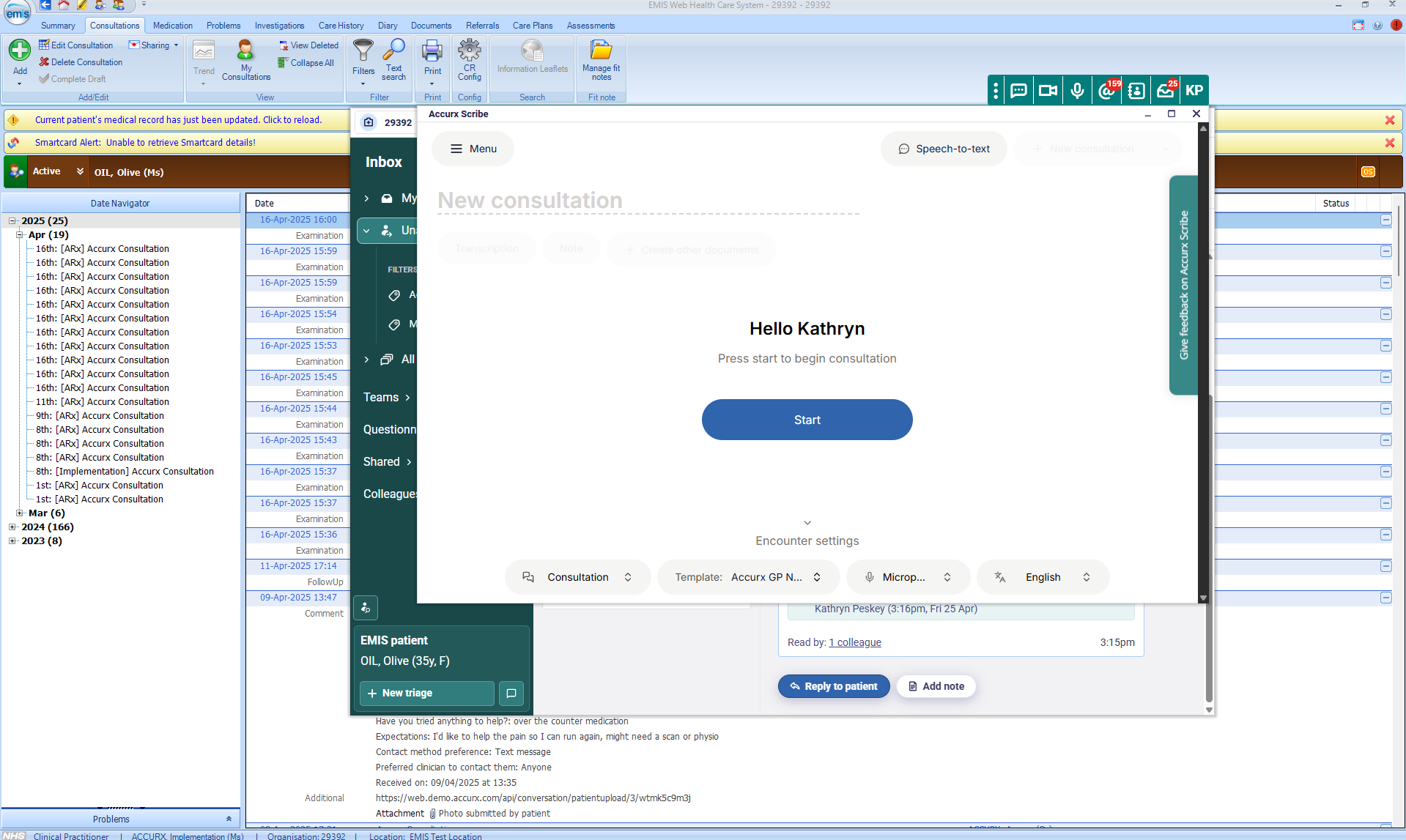Open Accurx contacts directory icon
Image resolution: width=1406 pixels, height=840 pixels.
(1136, 91)
